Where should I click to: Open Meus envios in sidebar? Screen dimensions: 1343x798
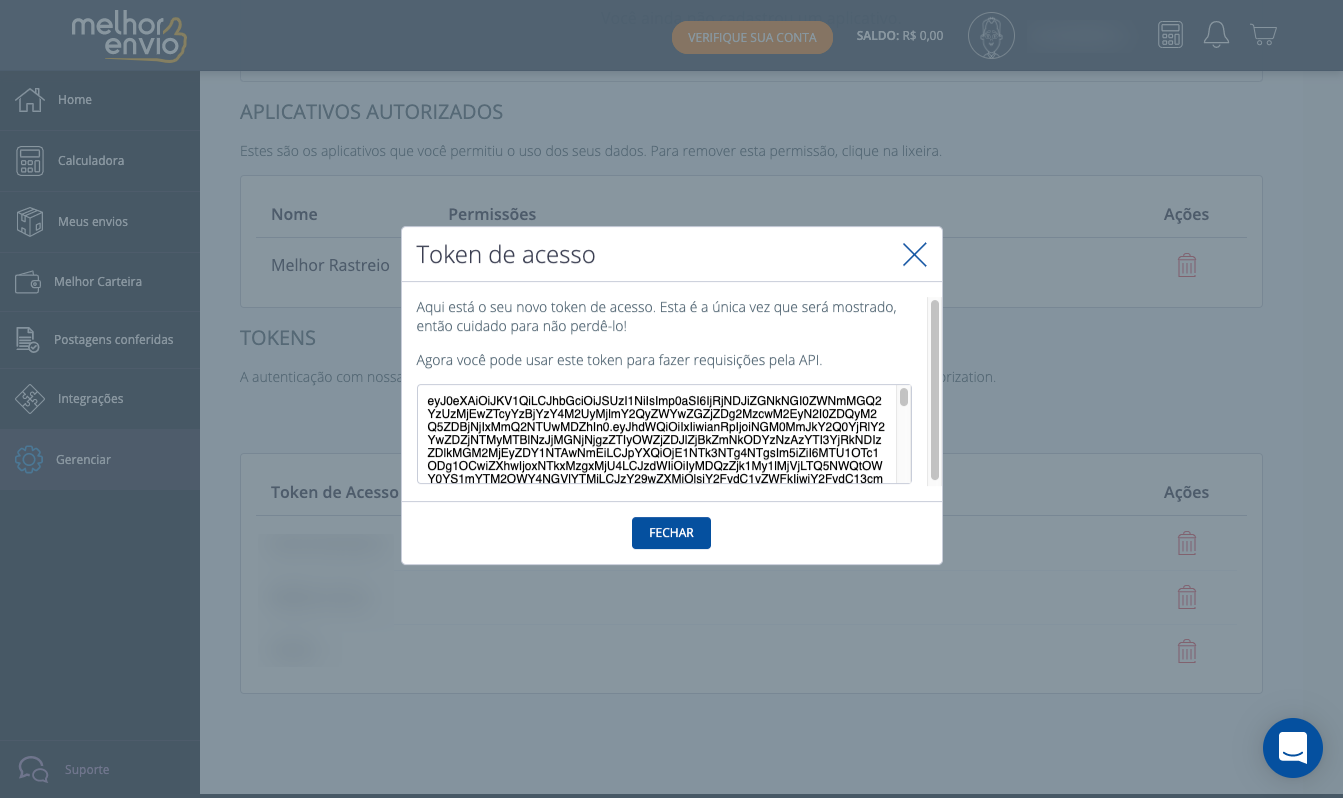(x=92, y=222)
